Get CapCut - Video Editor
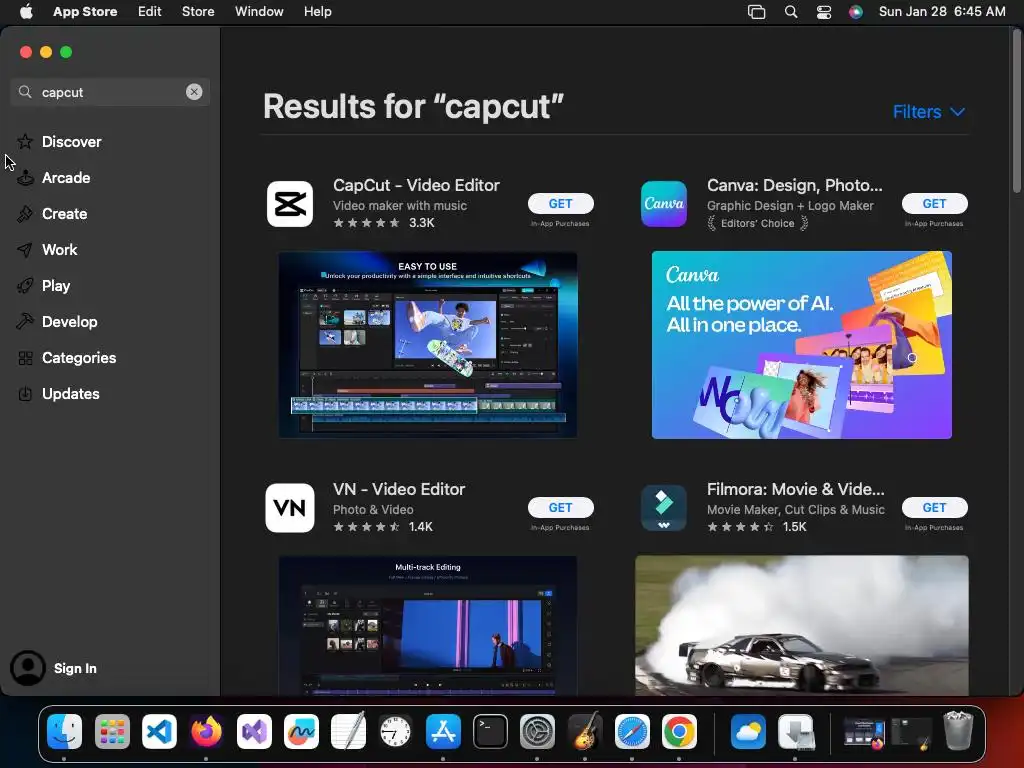Image resolution: width=1024 pixels, height=768 pixels. click(x=560, y=204)
